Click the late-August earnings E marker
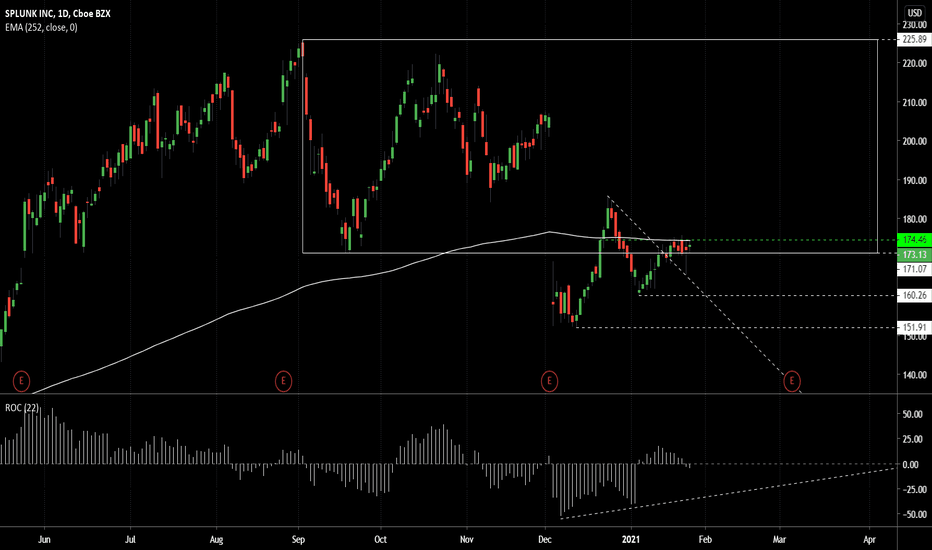The height and width of the screenshot is (550, 932). 284,381
